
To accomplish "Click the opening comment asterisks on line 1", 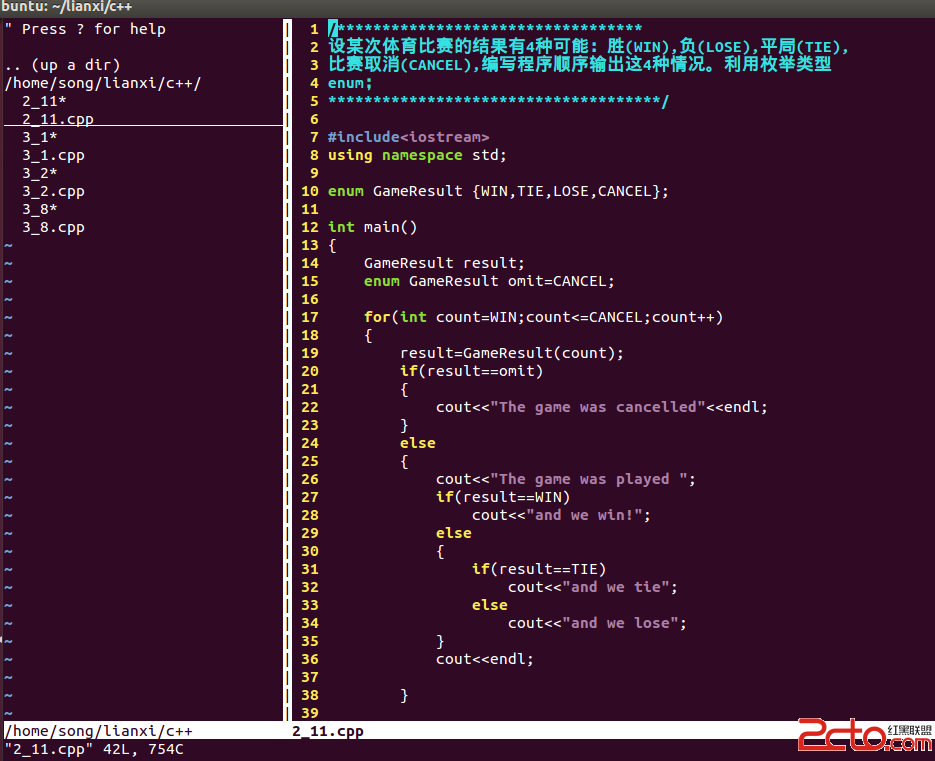I will 485,28.
